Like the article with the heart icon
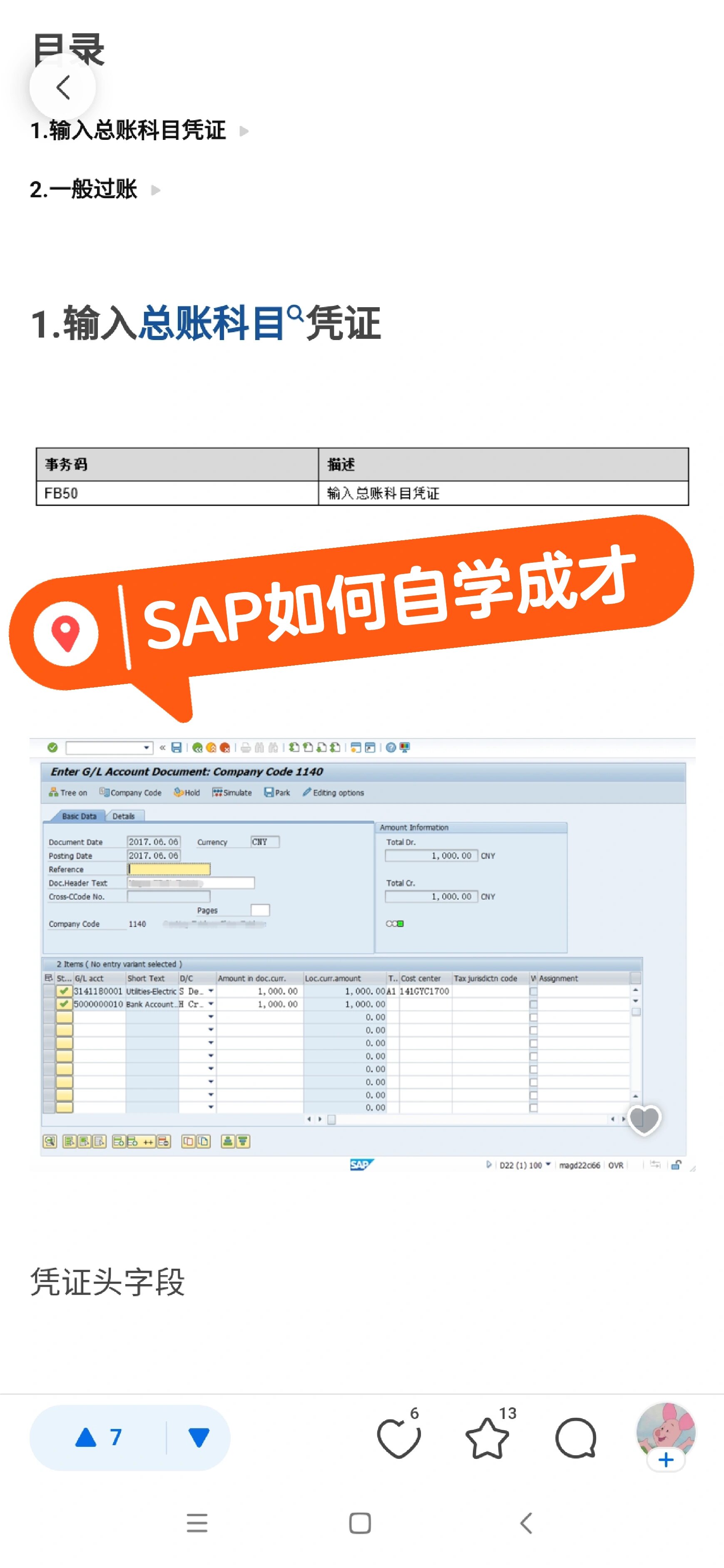 coord(399,1438)
